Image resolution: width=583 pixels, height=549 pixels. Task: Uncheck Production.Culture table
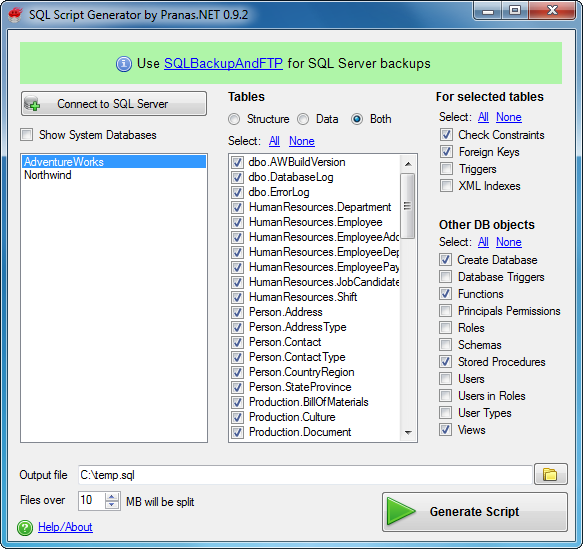(237, 417)
